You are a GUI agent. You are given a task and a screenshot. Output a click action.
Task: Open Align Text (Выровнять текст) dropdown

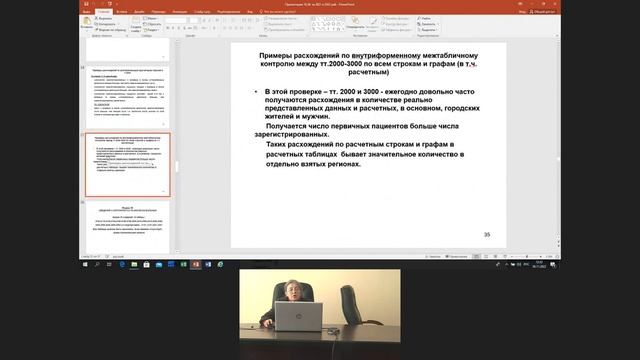280,24
